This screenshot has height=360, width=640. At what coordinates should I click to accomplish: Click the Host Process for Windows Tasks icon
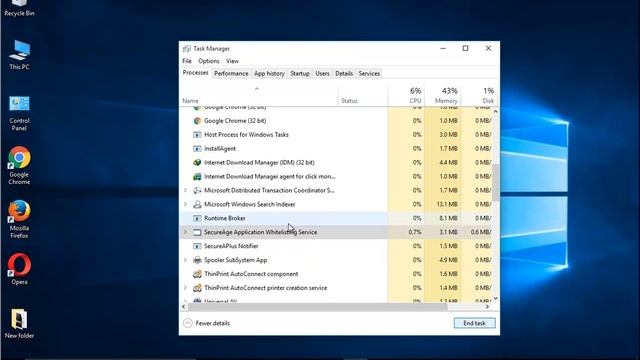tap(197, 135)
